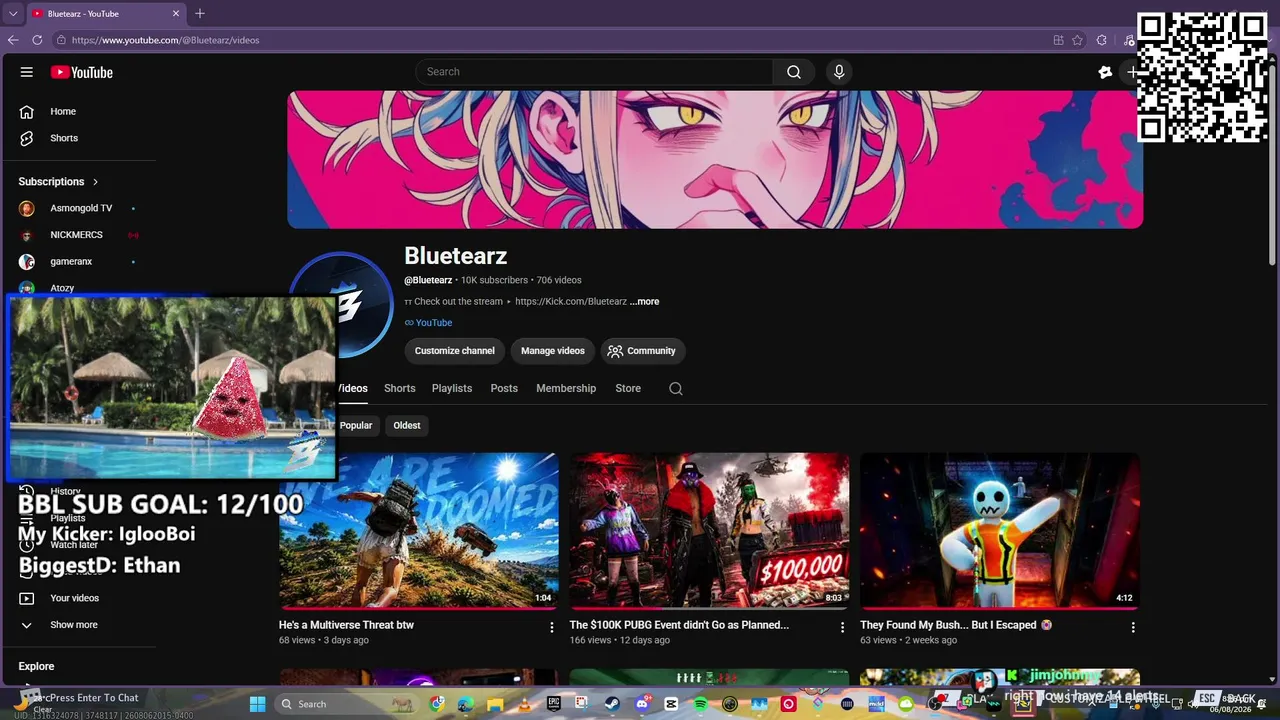
Task: Open the browser tab list dropdown
Action: coord(13,14)
